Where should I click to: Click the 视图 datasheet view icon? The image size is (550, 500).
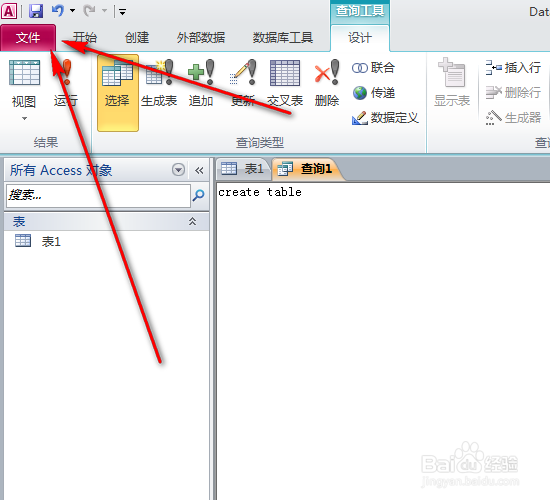(24, 73)
